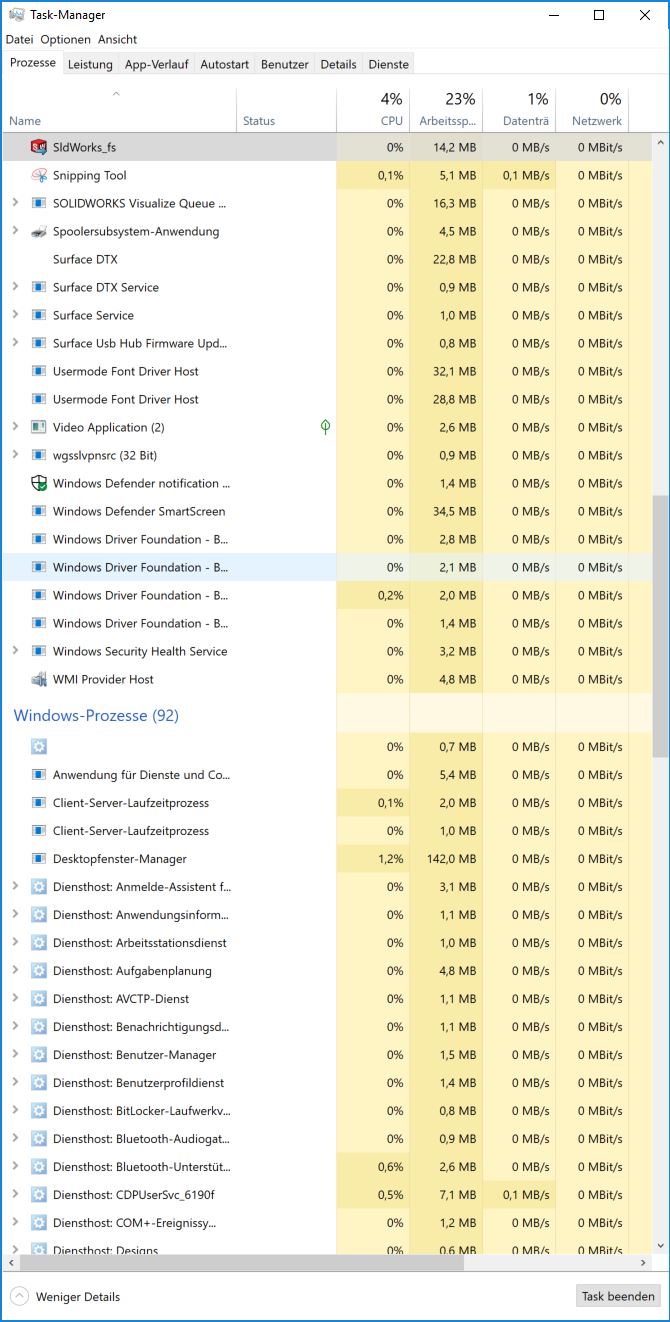This screenshot has height=1322, width=670.
Task: Click the wgsslvpnsrc (32 Bit) icon
Action: point(39,455)
